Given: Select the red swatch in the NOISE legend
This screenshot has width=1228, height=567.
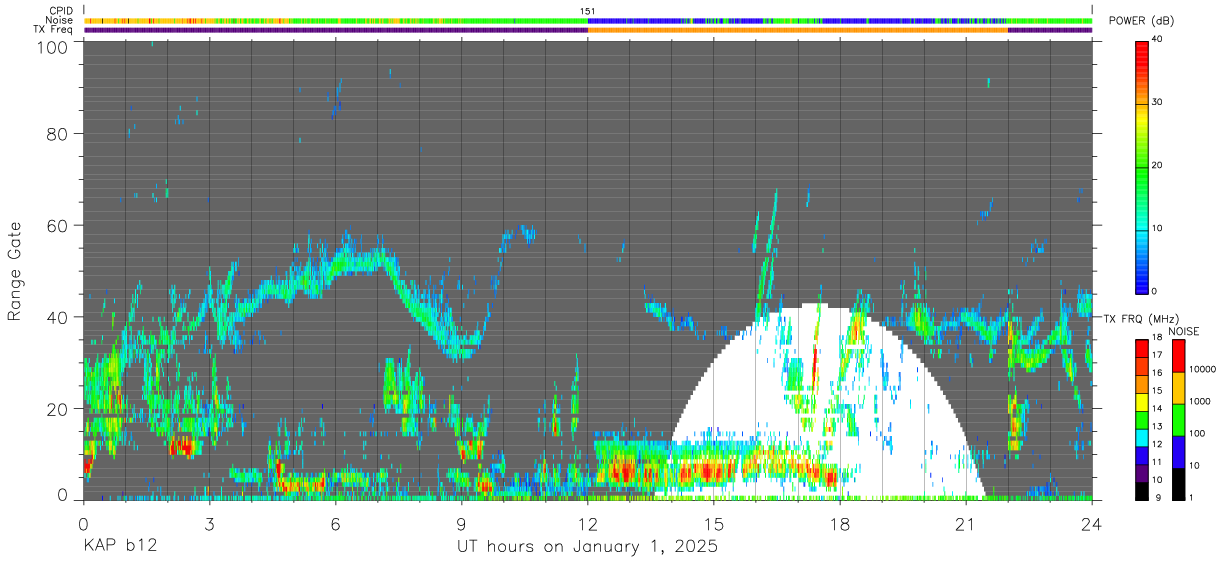Looking at the screenshot, I should (1179, 356).
